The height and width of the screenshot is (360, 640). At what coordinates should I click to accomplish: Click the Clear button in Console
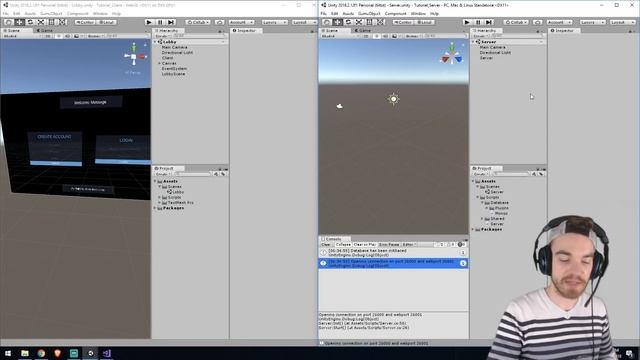pos(327,244)
